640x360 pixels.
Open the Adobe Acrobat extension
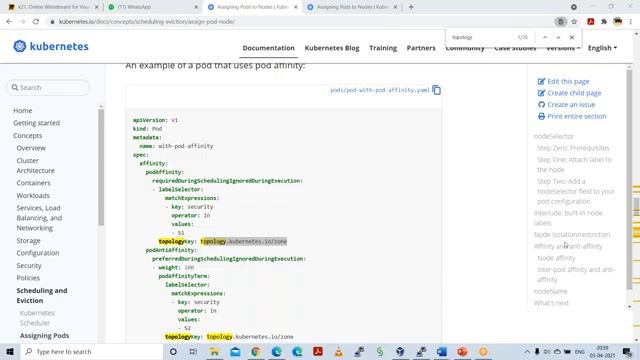pos(591,22)
